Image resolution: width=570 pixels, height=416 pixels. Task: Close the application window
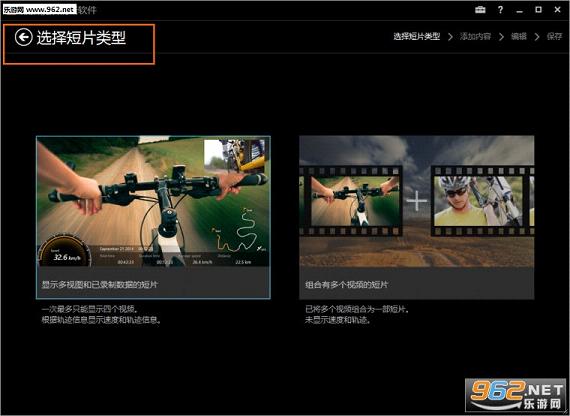click(557, 10)
